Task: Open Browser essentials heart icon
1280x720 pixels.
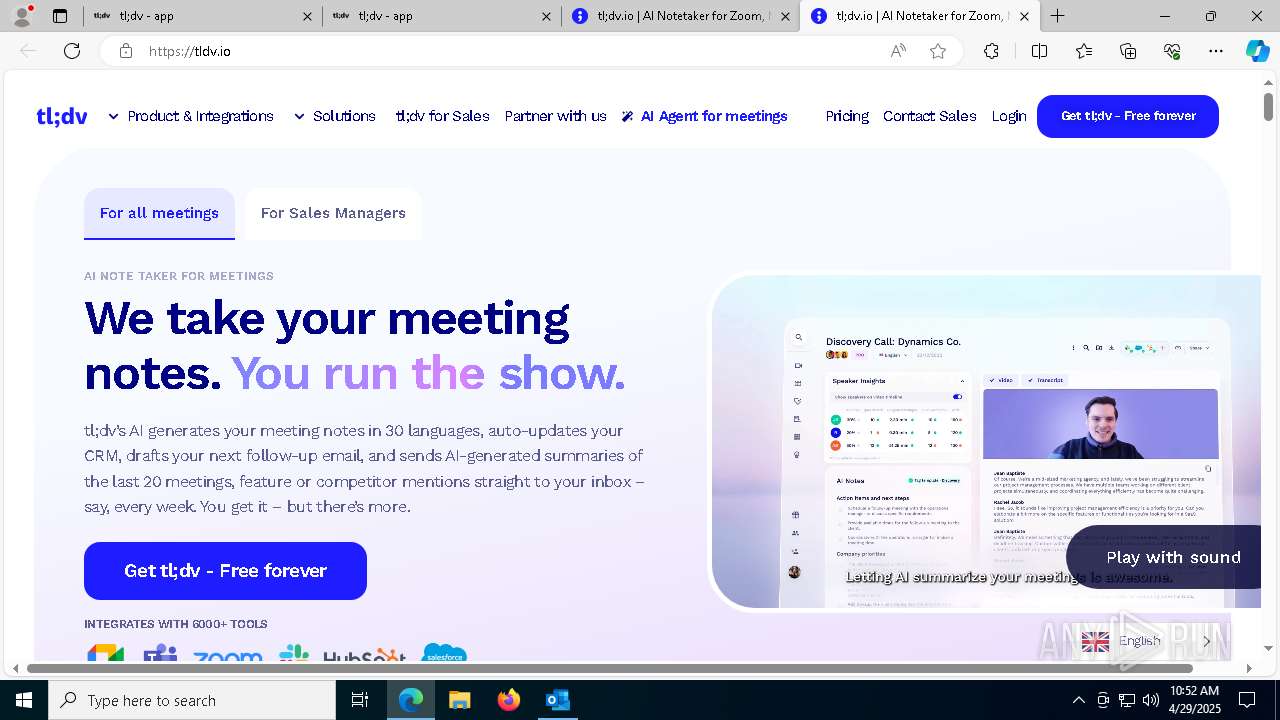Action: (x=1172, y=51)
